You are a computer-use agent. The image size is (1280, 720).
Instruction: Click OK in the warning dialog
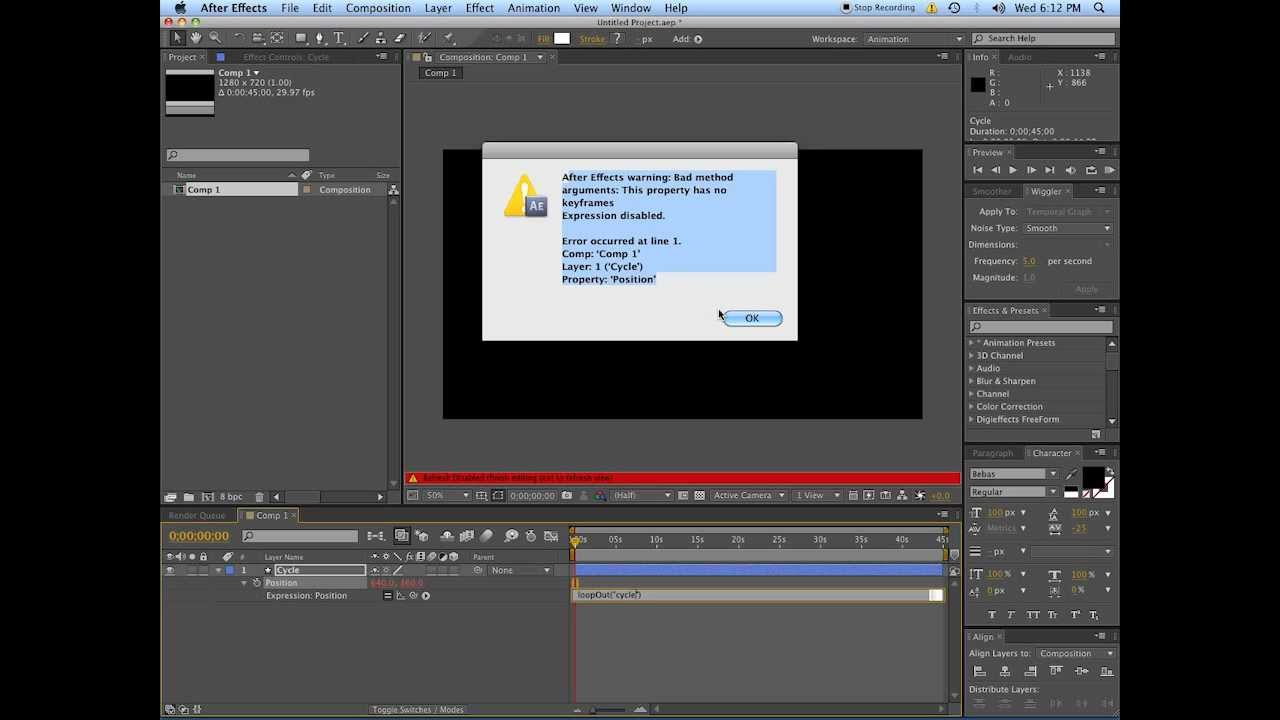click(752, 318)
